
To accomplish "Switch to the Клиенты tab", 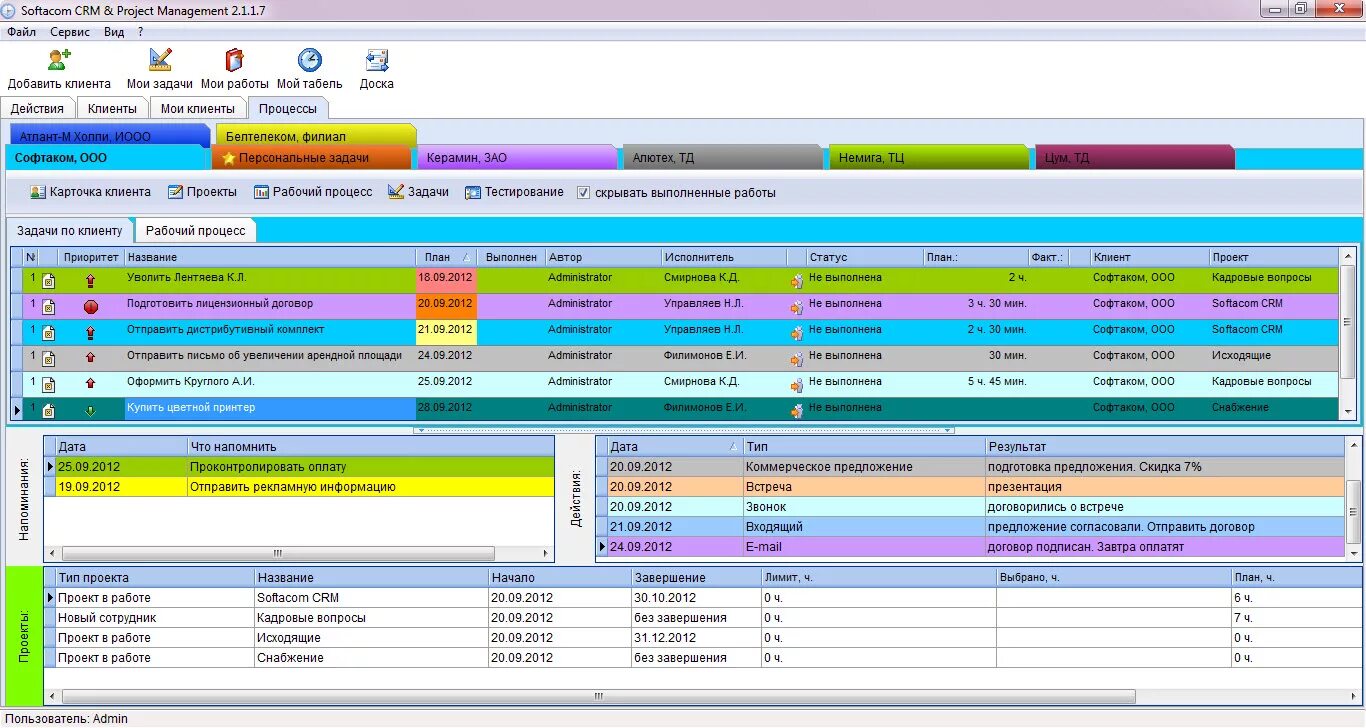I will [x=112, y=108].
